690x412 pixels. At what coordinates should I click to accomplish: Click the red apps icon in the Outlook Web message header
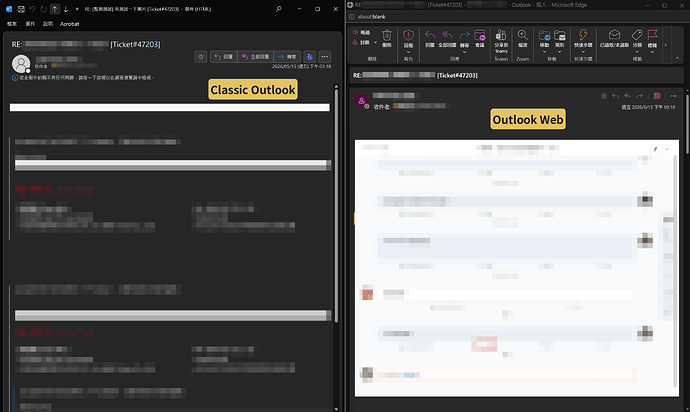pos(657,96)
